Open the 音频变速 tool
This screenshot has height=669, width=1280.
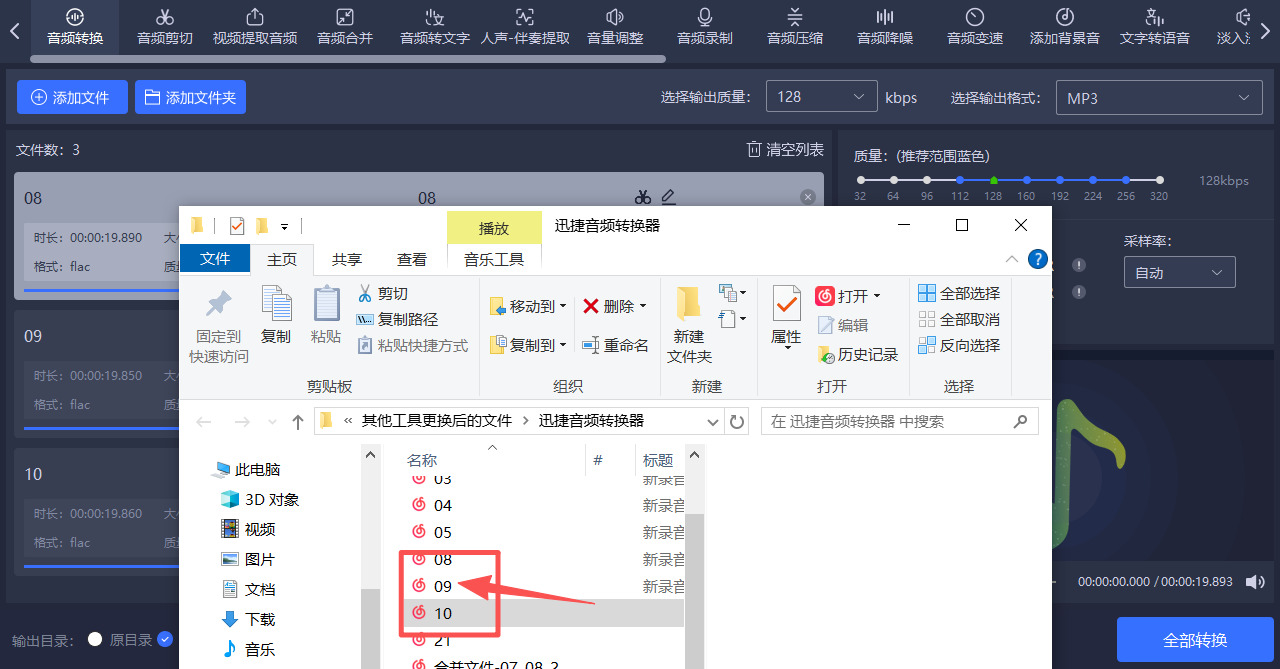coord(975,27)
